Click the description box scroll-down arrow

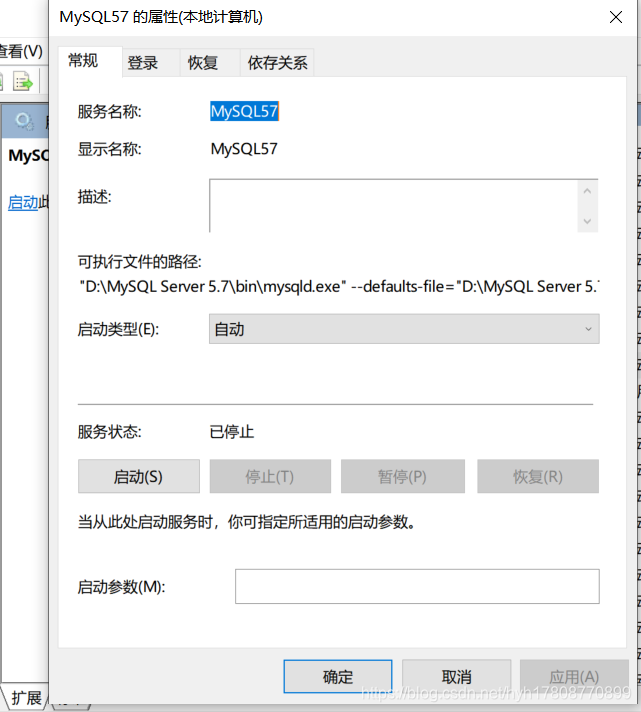587,221
